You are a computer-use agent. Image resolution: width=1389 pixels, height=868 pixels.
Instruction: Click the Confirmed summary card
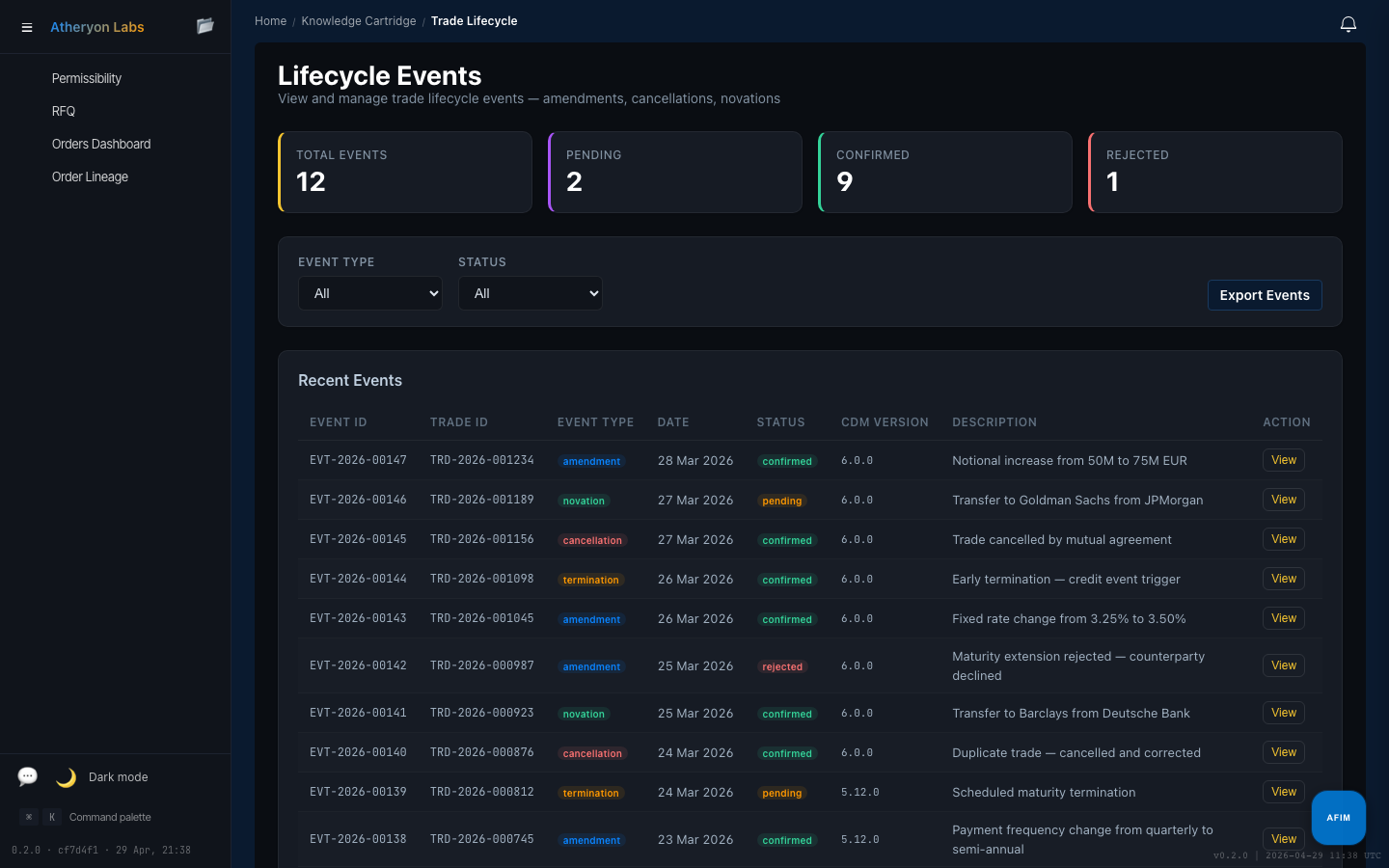[945, 172]
